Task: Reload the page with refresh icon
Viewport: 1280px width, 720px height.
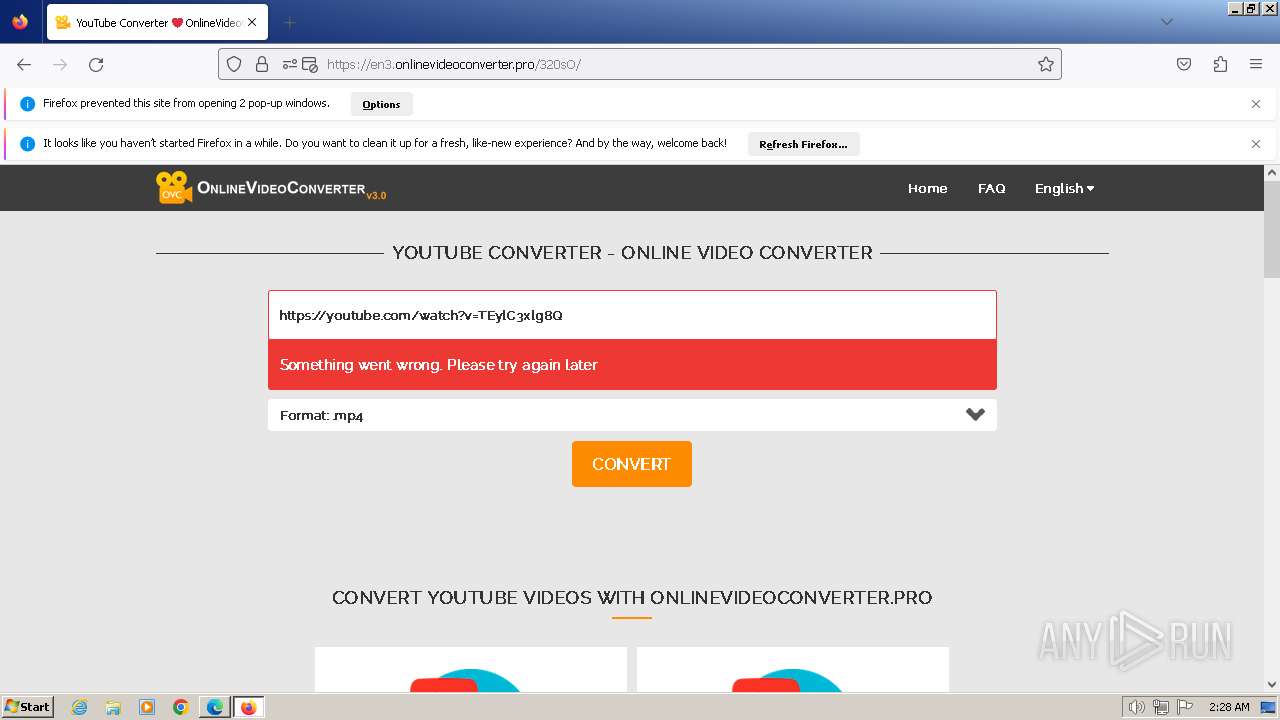Action: click(x=96, y=64)
